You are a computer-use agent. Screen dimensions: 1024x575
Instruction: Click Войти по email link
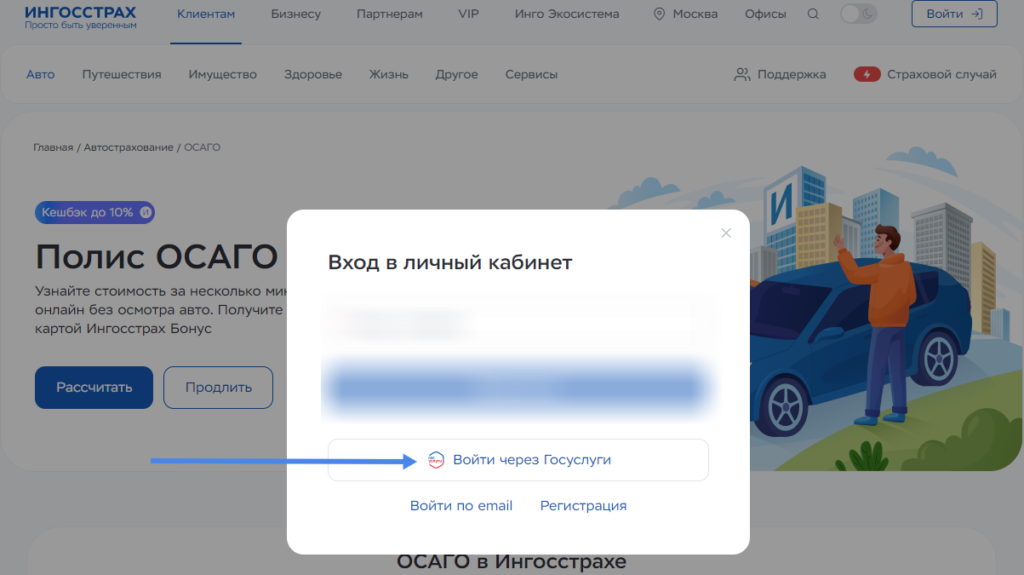pyautogui.click(x=461, y=506)
